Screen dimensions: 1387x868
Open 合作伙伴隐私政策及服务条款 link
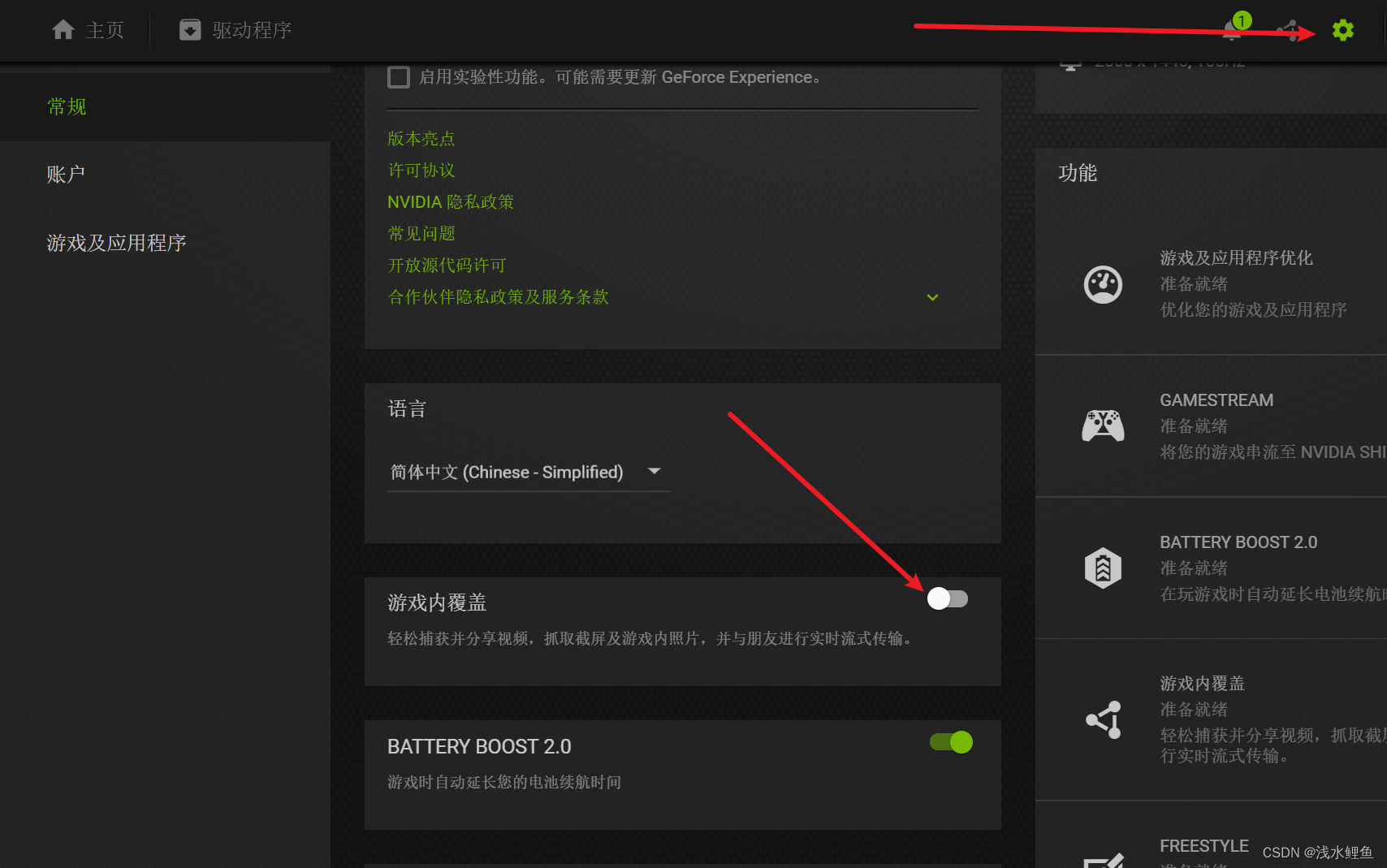click(499, 297)
